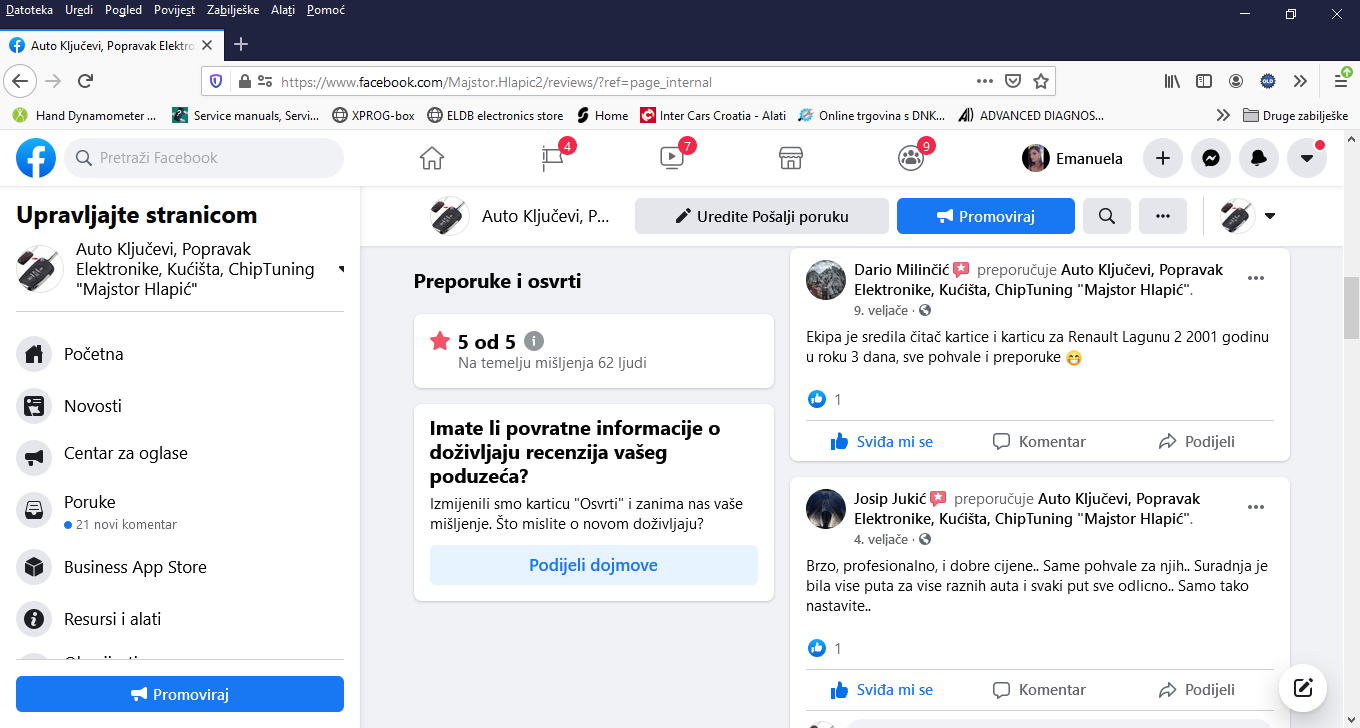Image resolution: width=1360 pixels, height=728 pixels.
Task: Open the page actions three-dot menu
Action: click(x=985, y=81)
